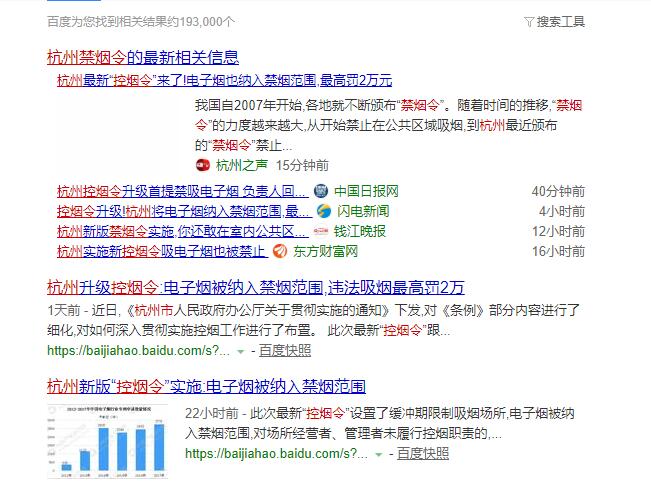
Task: Expand dropdown arrow under the 杭州升级控烟令 result
Action: [x=240, y=351]
